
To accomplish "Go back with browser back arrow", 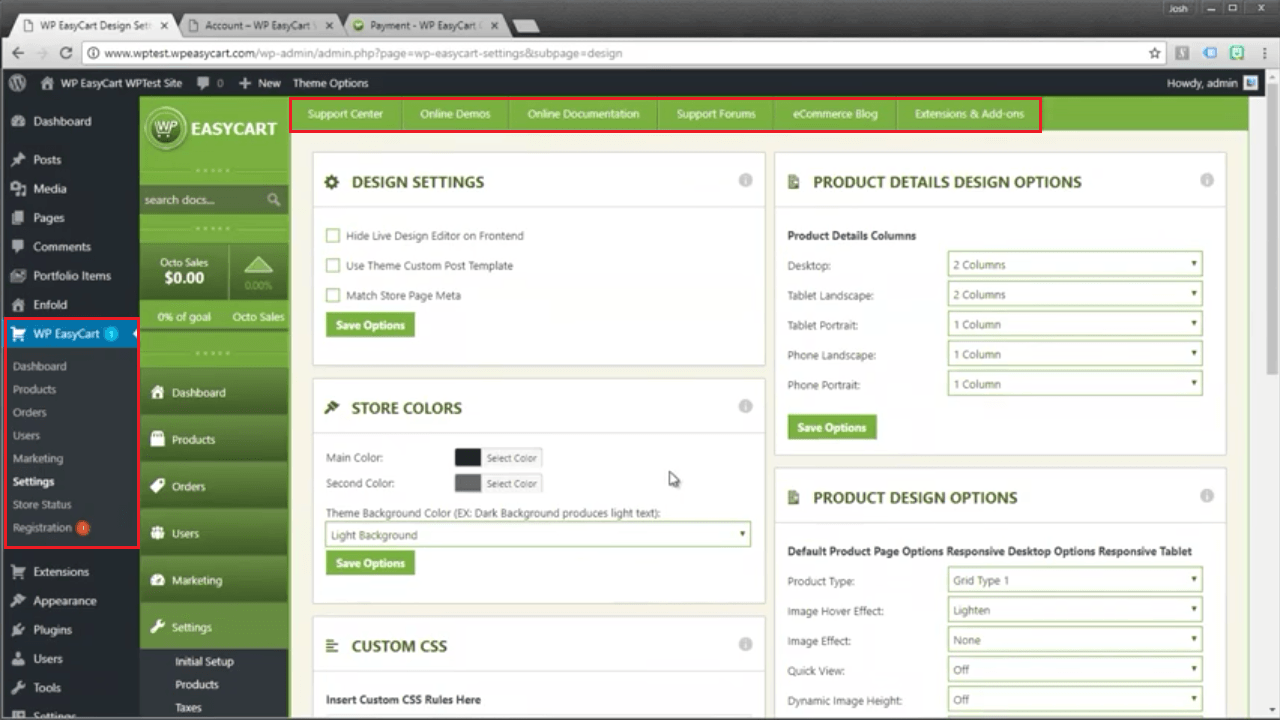I will [18, 53].
